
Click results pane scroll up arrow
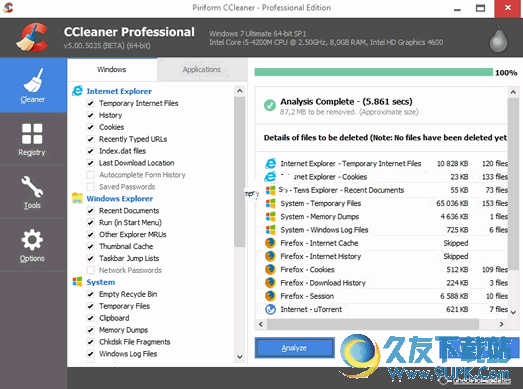[513, 92]
